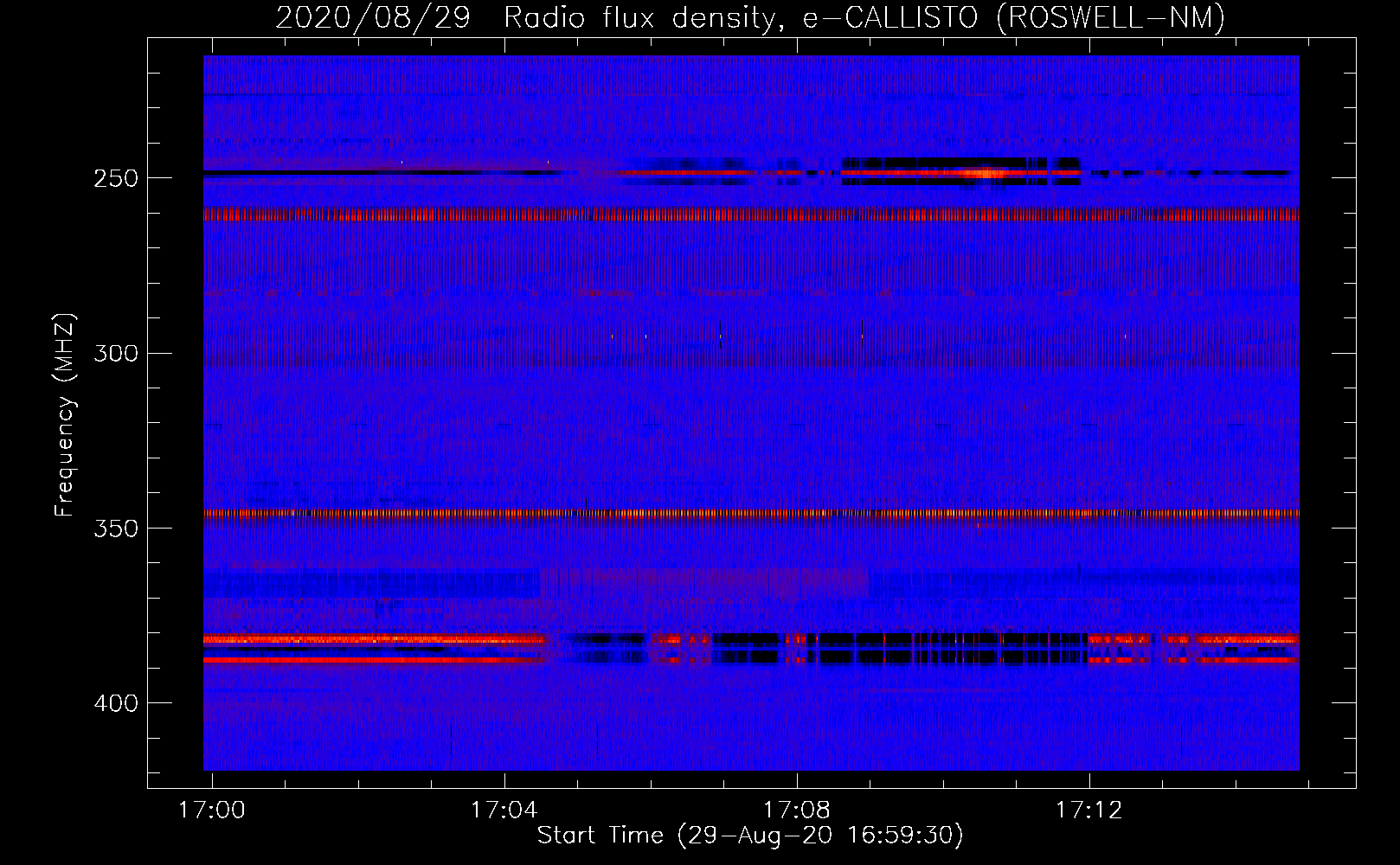Click the 350 frequency tick label
The height and width of the screenshot is (865, 1400).
[x=116, y=529]
